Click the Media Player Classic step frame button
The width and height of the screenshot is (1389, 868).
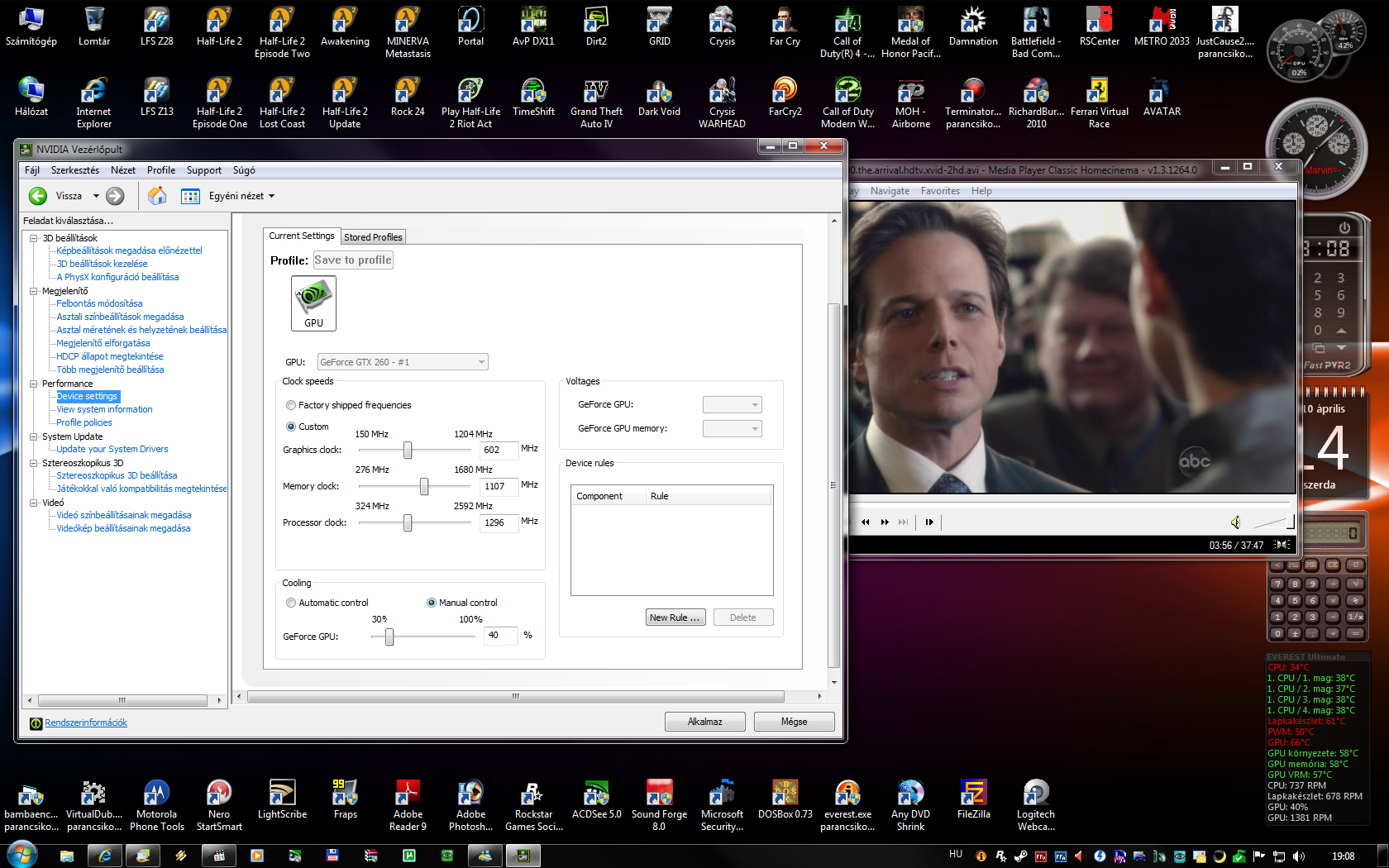(x=929, y=522)
